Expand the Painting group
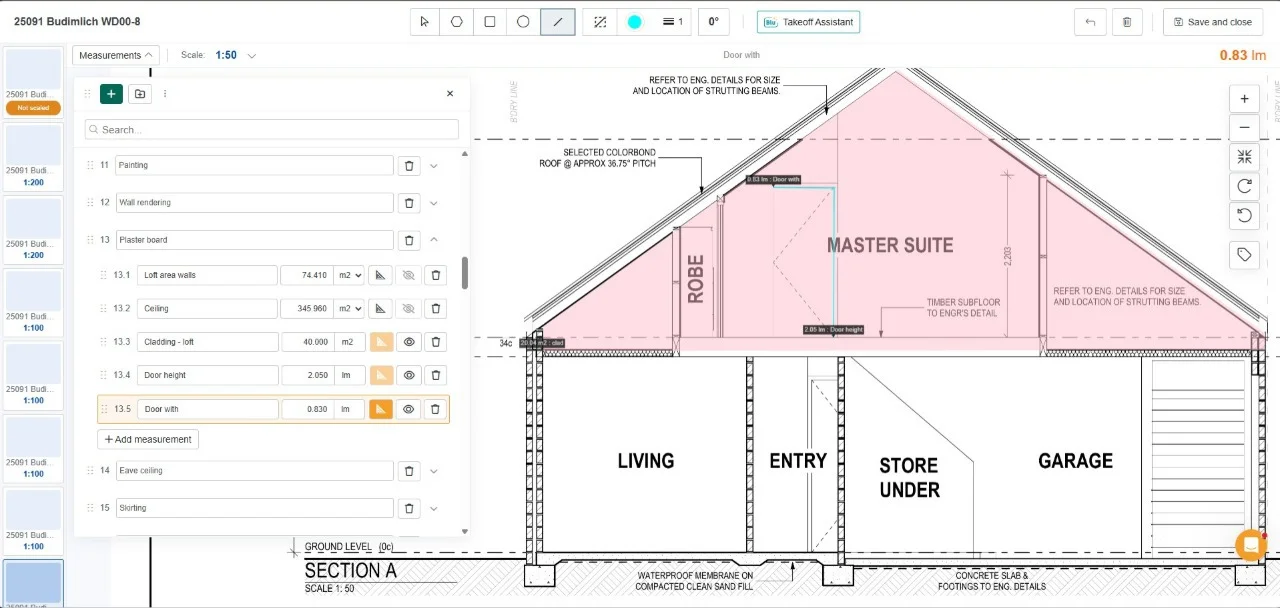This screenshot has width=1280, height=608. click(434, 166)
